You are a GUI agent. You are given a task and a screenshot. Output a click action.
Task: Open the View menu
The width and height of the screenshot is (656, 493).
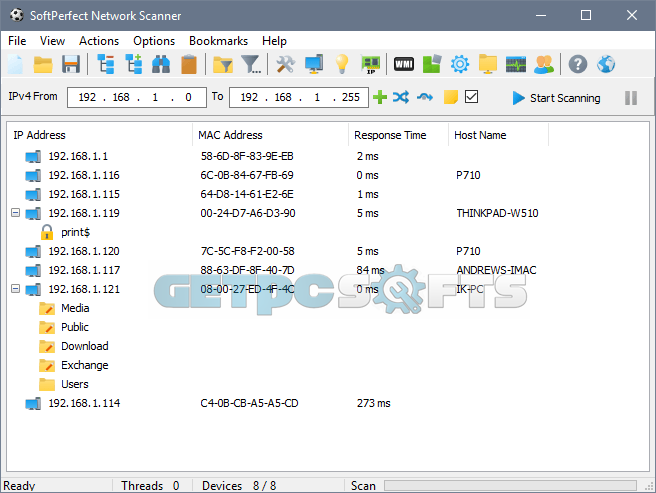[52, 41]
